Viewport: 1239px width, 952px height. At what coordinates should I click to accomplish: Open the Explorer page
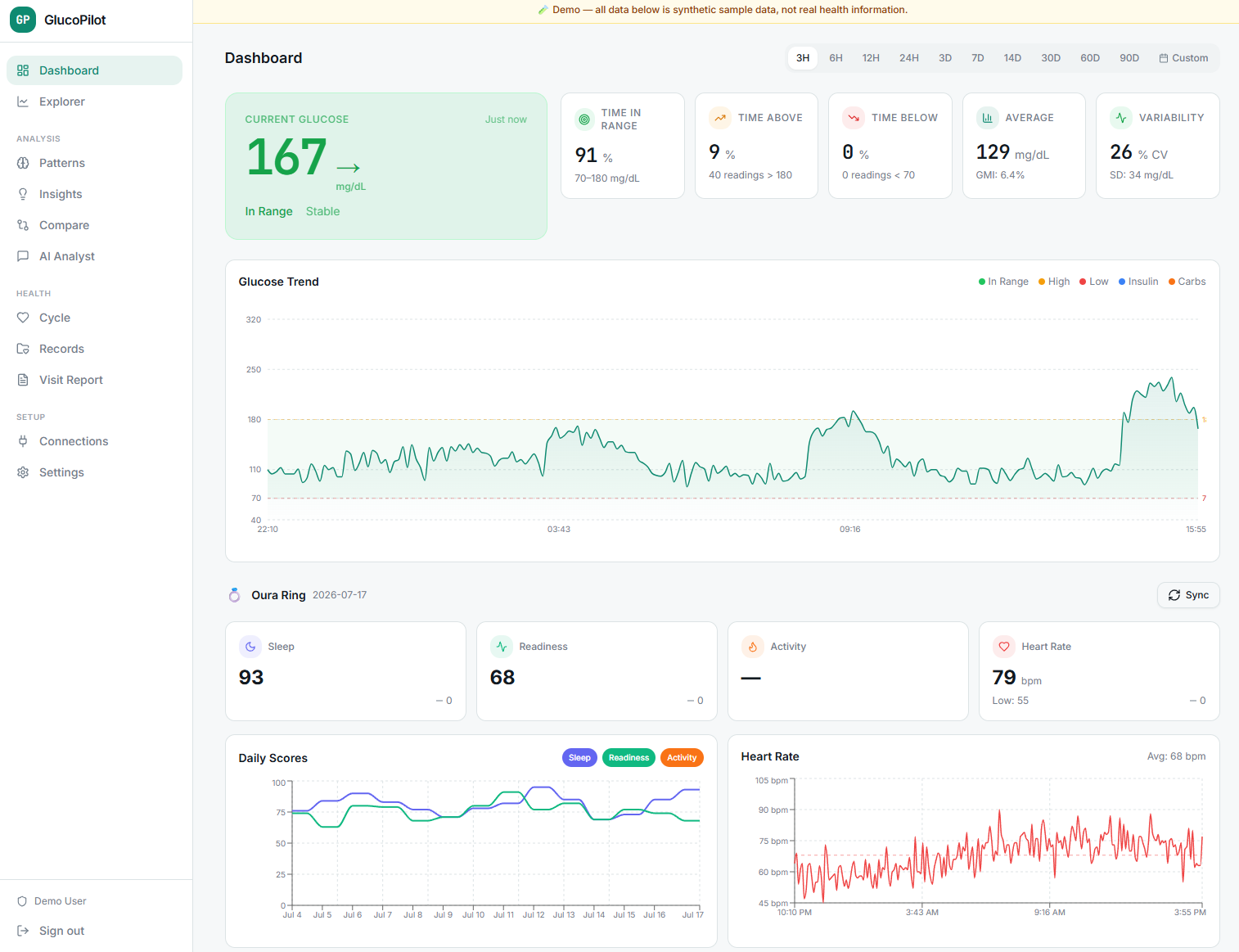[x=94, y=102]
